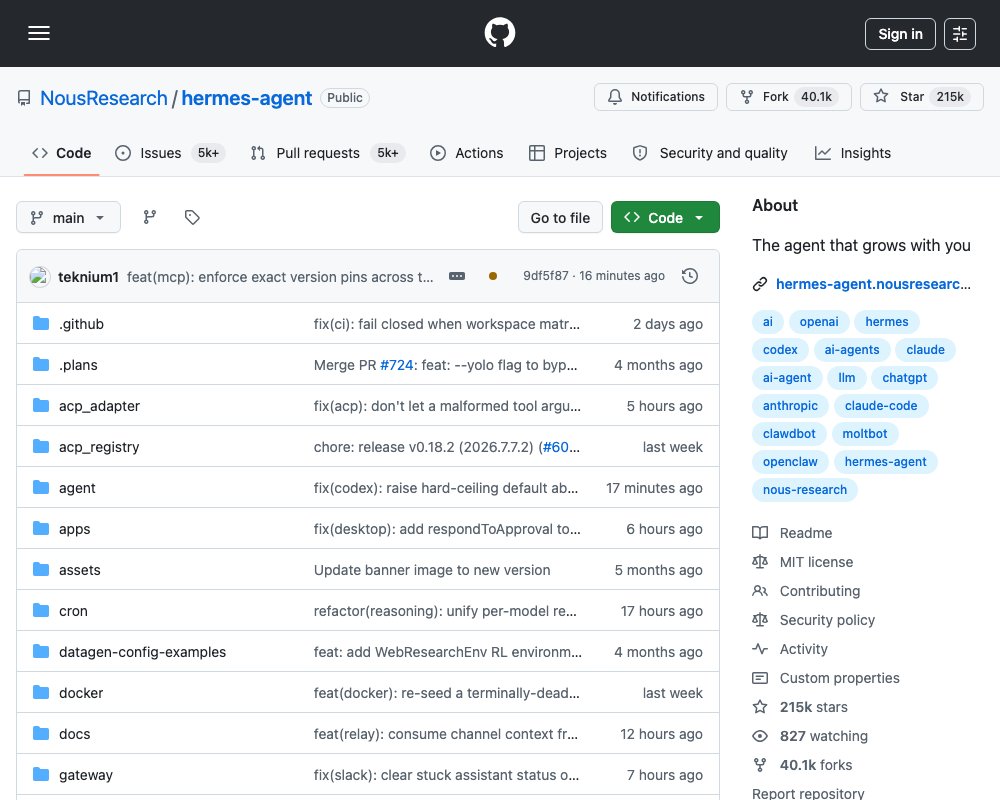View branches via the branch icon
Viewport: 1000px width, 800px height.
(x=150, y=218)
